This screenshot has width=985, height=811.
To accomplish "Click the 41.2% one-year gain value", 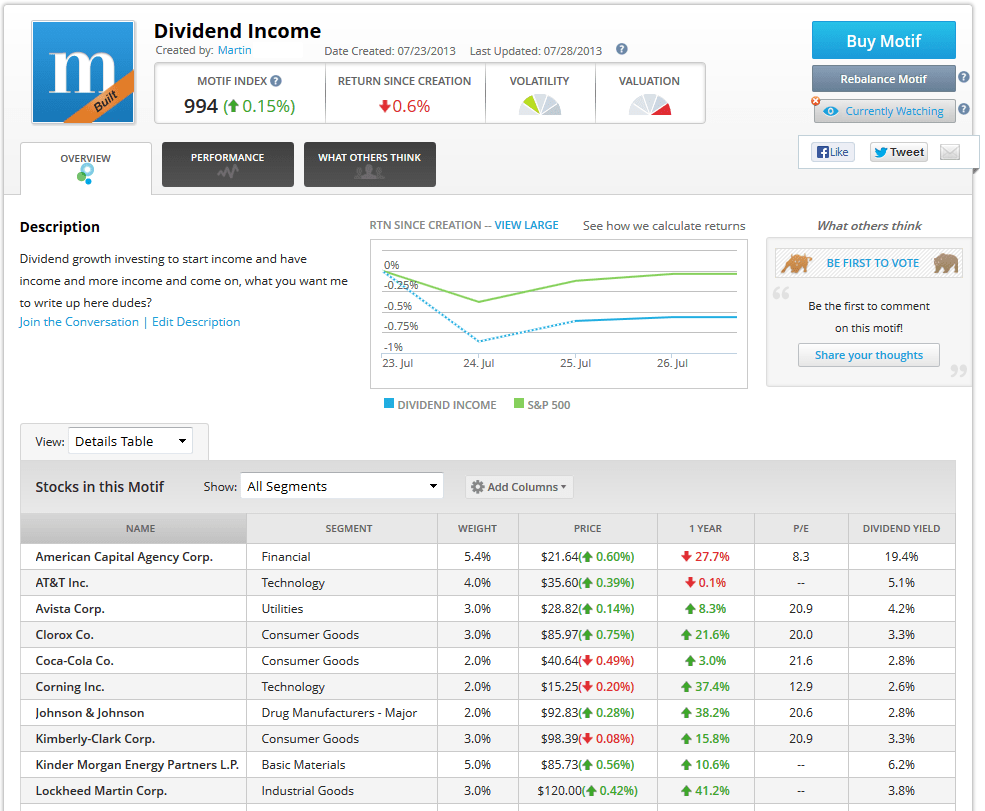I will [705, 790].
